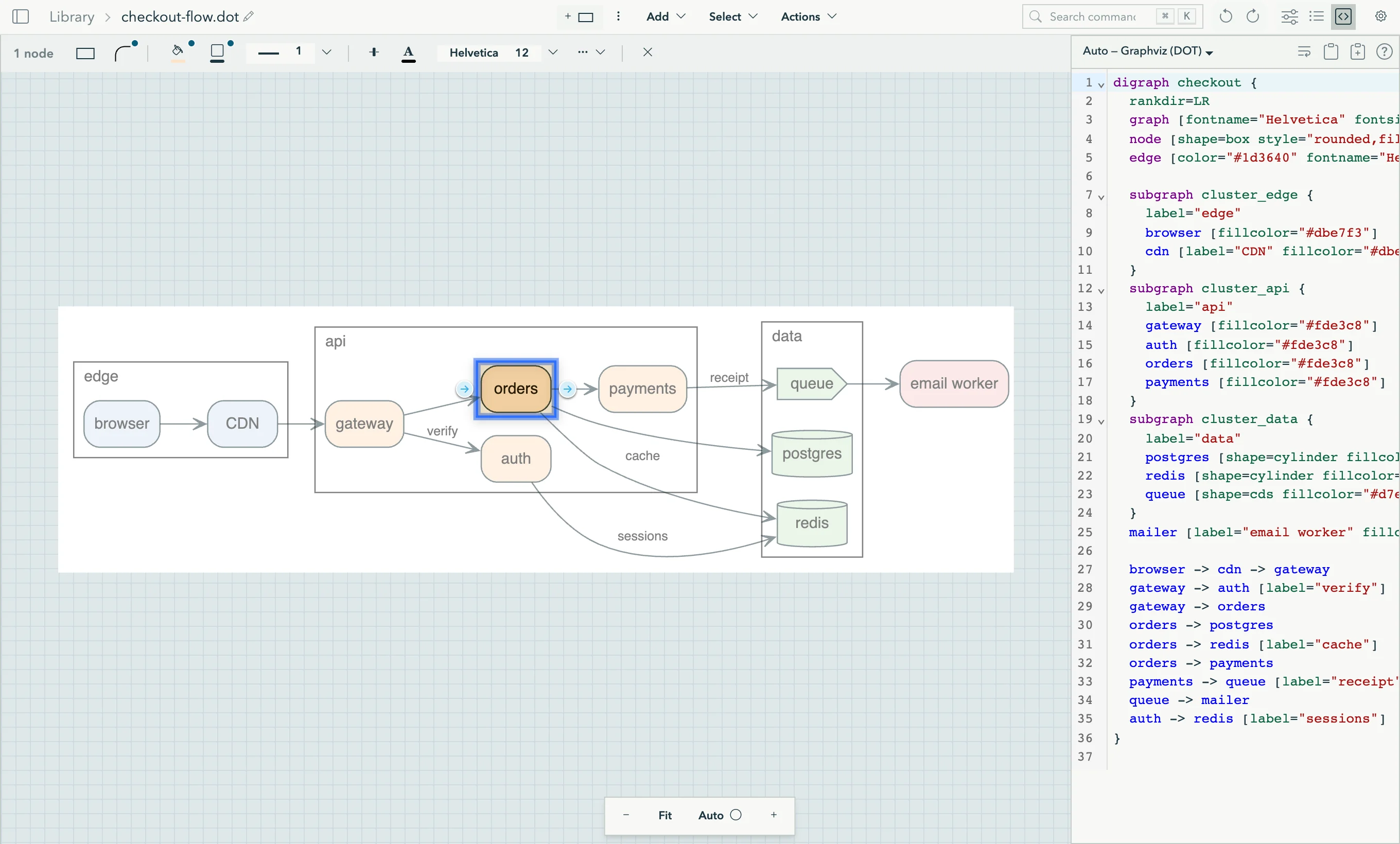This screenshot has height=844, width=1400.
Task: Zoom in with plus button
Action: pyautogui.click(x=773, y=815)
